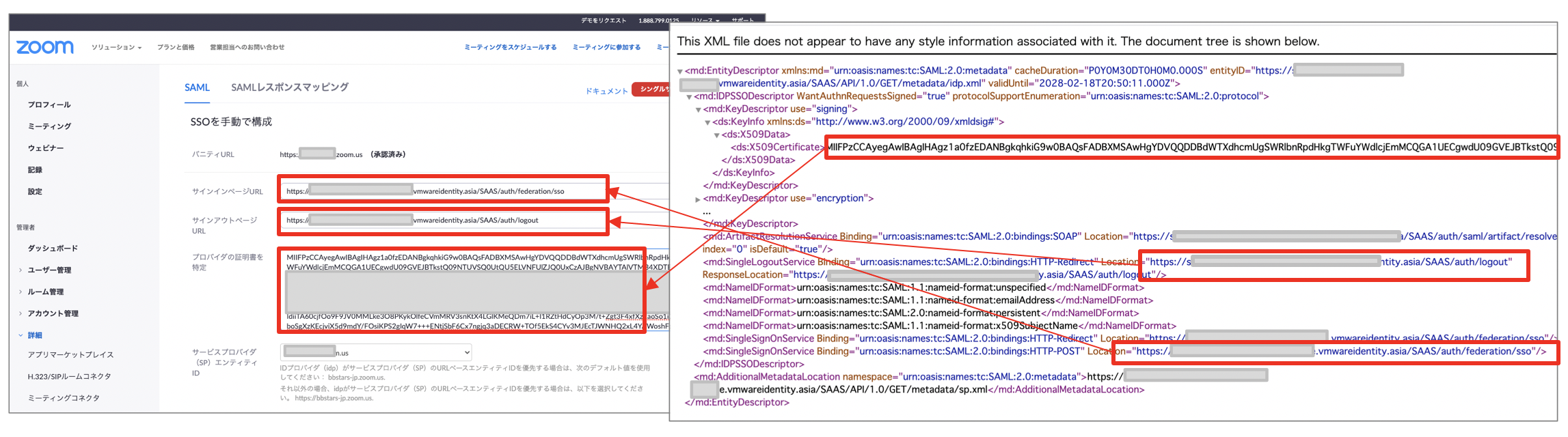This screenshot has height=437, width=1568.
Task: Collapse the md:IDPSSODescriptor XML node
Action: pos(689,97)
